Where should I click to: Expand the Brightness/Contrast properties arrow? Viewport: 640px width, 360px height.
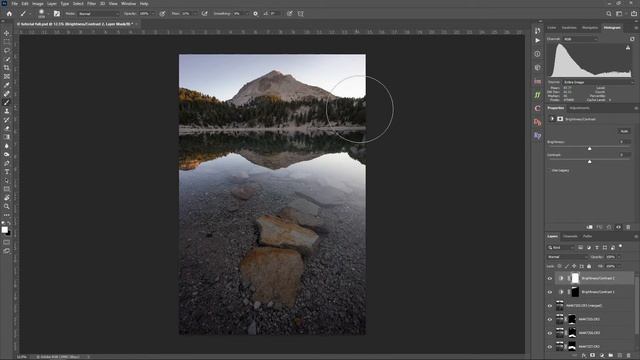click(552, 119)
